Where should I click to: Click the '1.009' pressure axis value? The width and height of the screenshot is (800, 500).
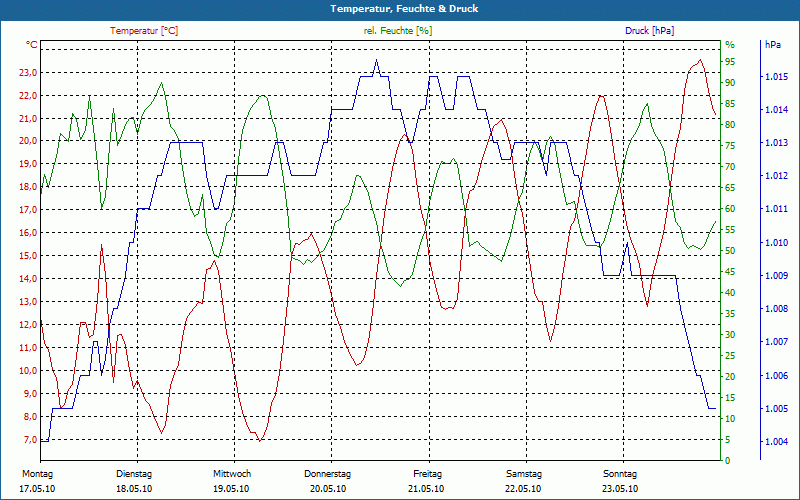click(x=776, y=276)
